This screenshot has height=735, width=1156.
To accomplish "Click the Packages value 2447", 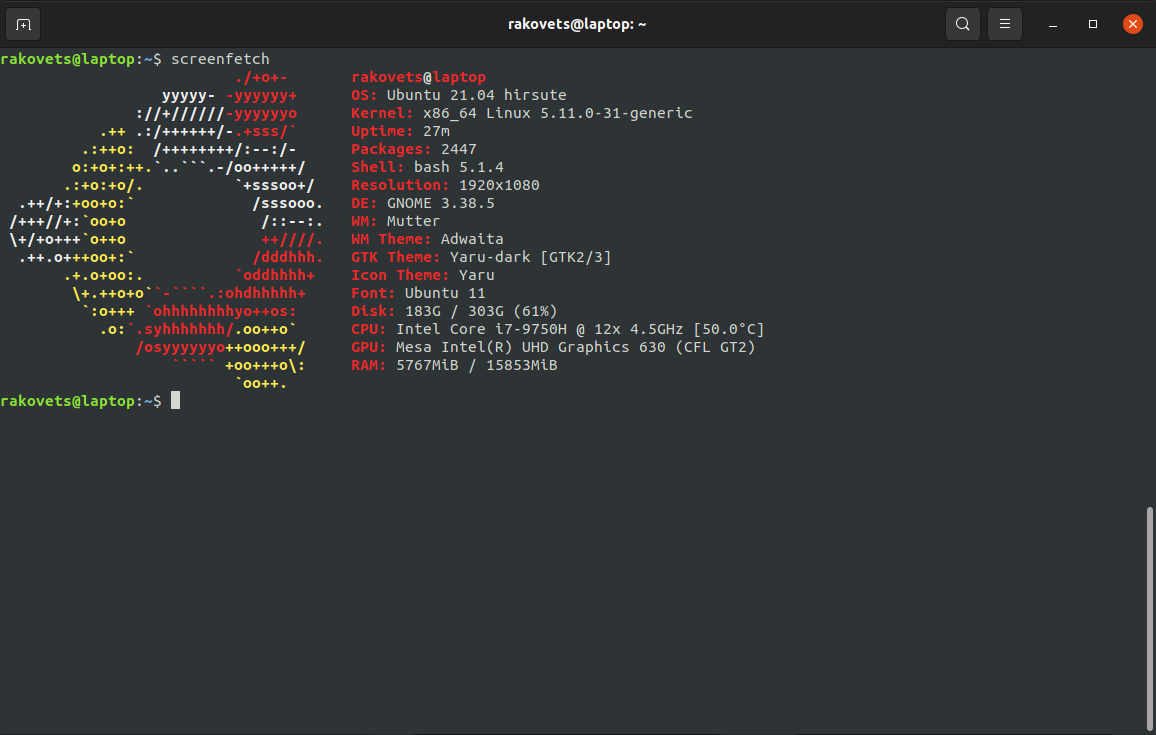I will (x=459, y=149).
